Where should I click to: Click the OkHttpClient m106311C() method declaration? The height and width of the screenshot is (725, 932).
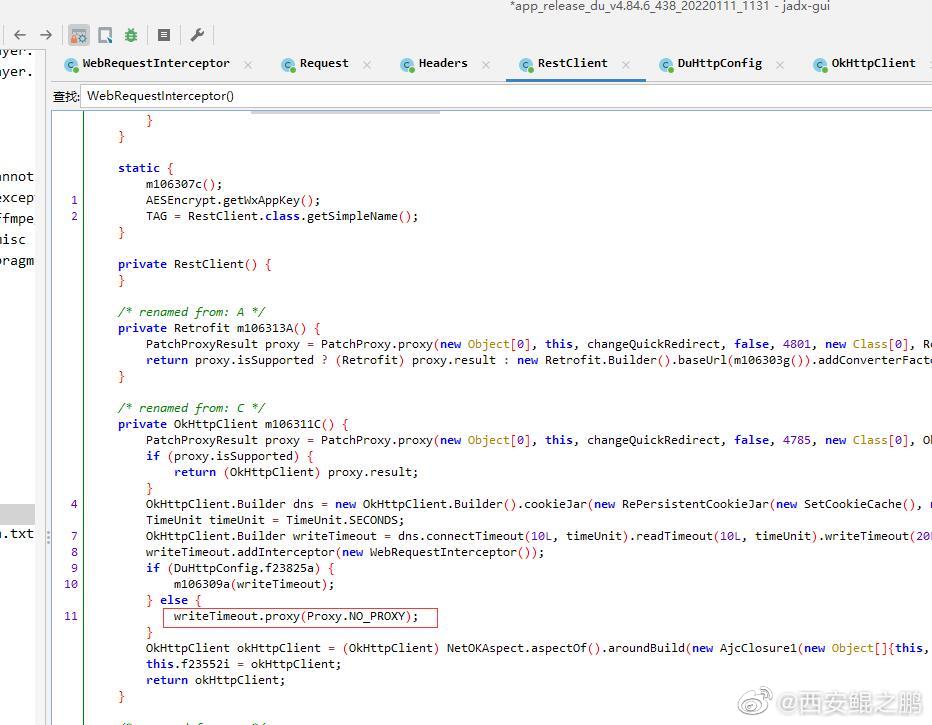coord(233,424)
